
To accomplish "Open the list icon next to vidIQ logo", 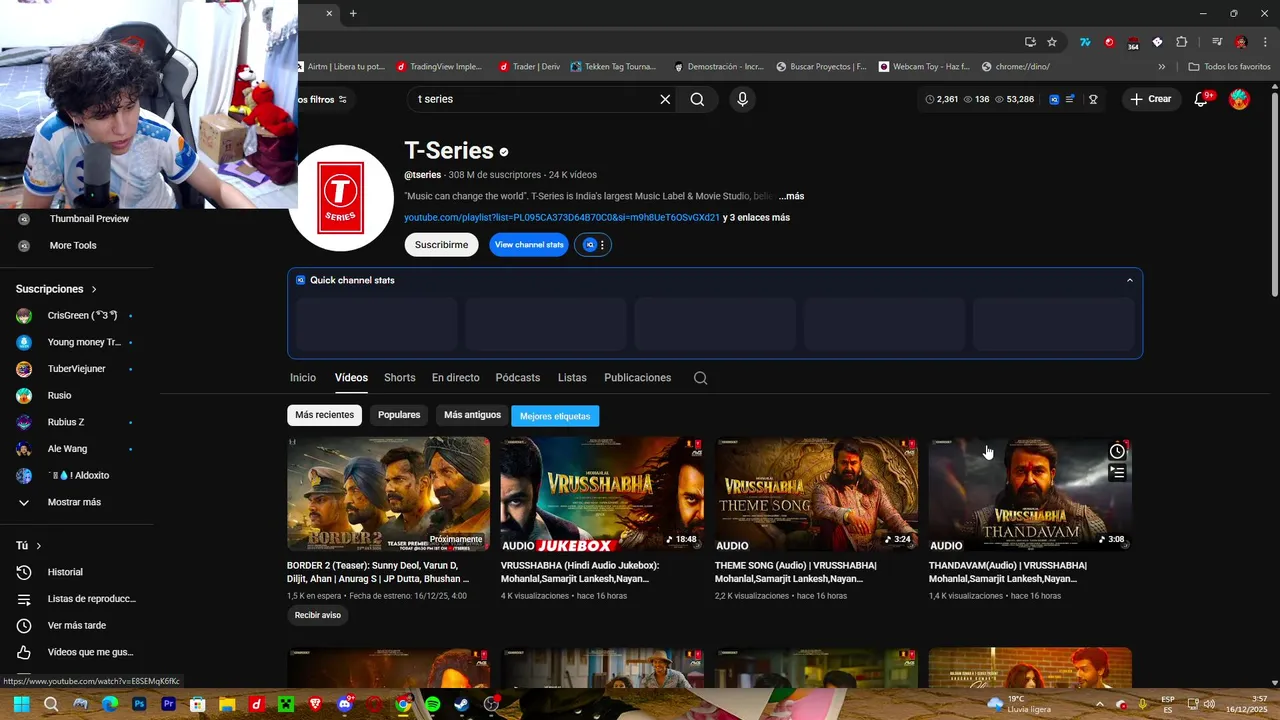I will click(x=1071, y=99).
